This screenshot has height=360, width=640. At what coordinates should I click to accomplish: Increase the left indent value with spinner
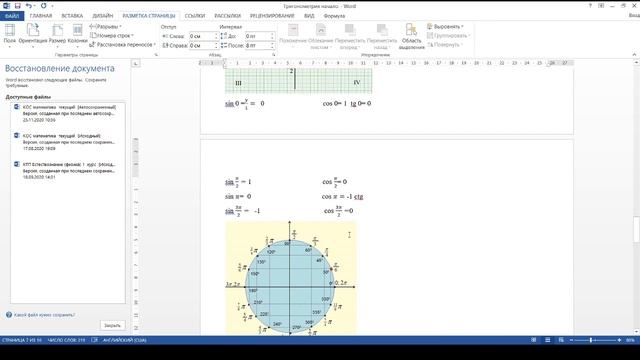click(216, 34)
